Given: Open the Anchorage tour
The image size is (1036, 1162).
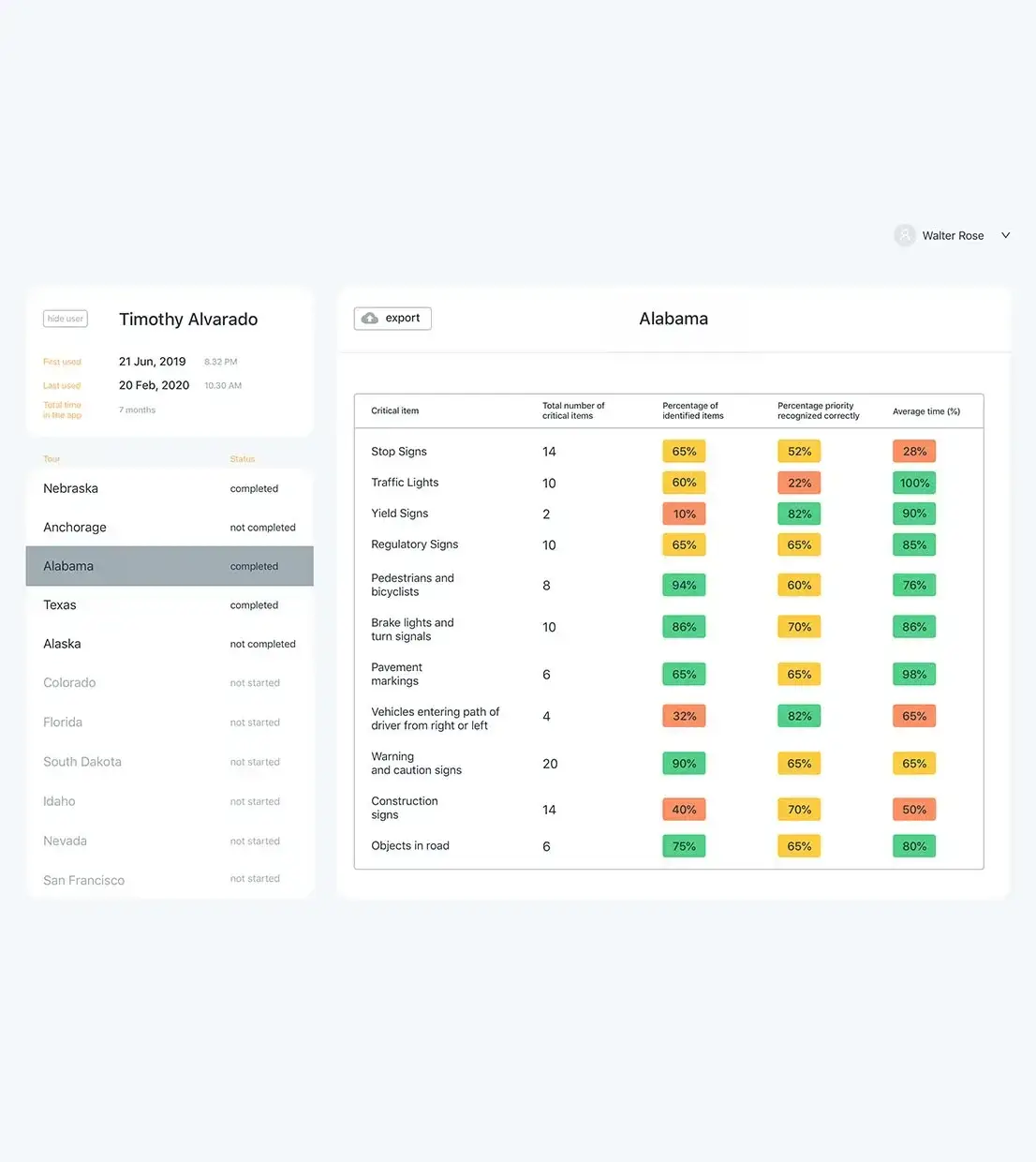Looking at the screenshot, I should coord(75,528).
